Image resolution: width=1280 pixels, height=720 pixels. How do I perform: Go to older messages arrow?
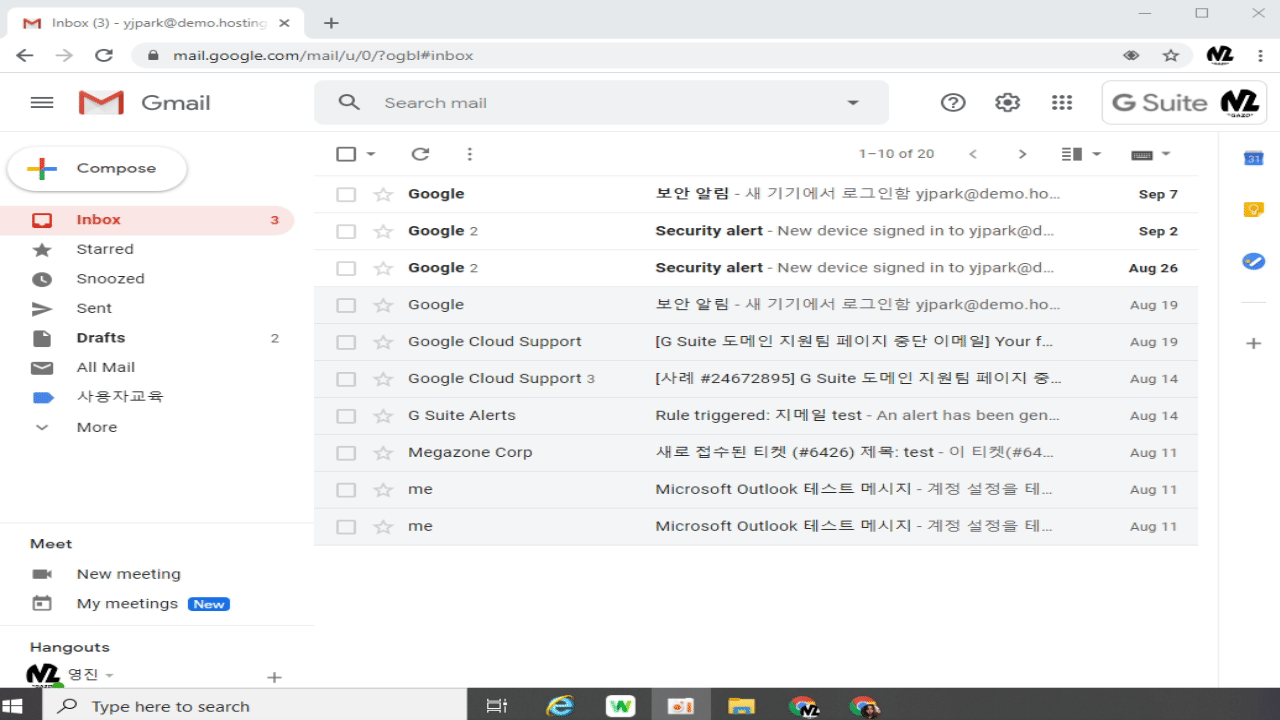1022,154
